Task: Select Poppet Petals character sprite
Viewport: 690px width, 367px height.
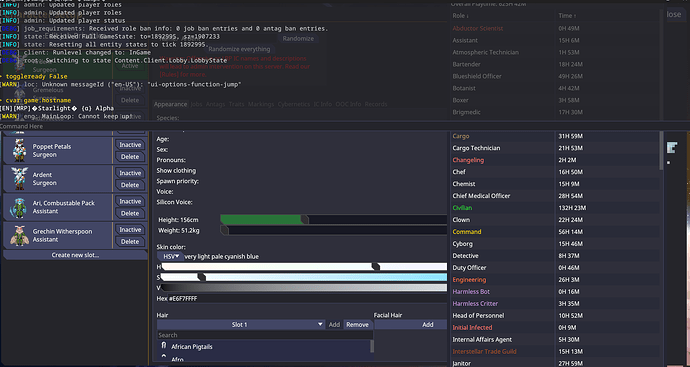Action: (19, 150)
